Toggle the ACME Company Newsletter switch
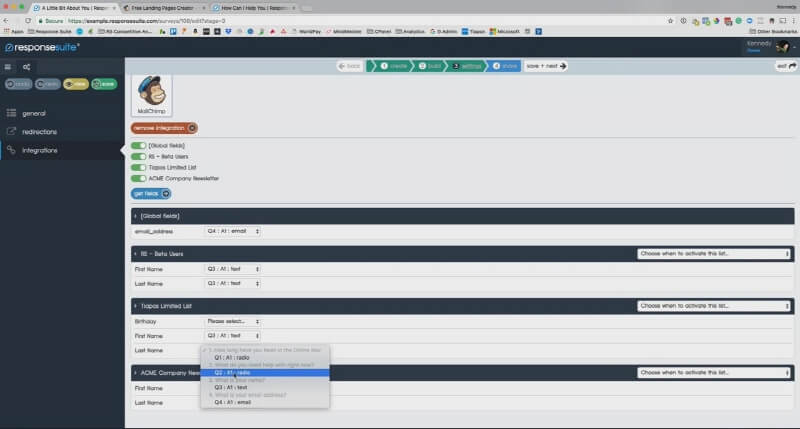Screen dimensions: 800x429 138,179
